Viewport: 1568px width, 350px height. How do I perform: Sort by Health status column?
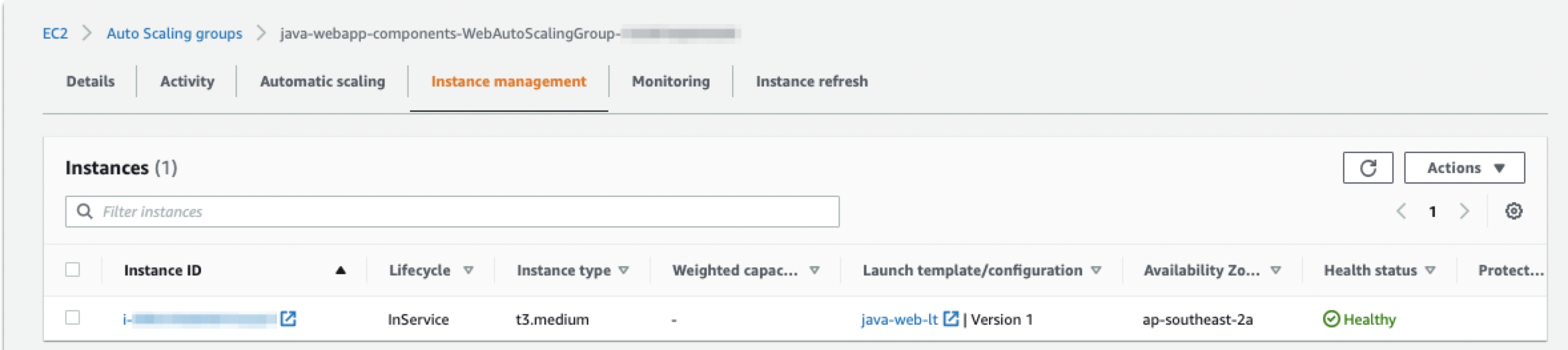(x=1430, y=270)
